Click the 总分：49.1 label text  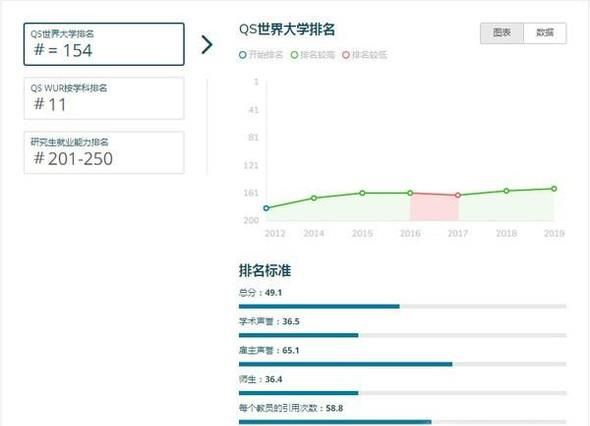(x=260, y=293)
